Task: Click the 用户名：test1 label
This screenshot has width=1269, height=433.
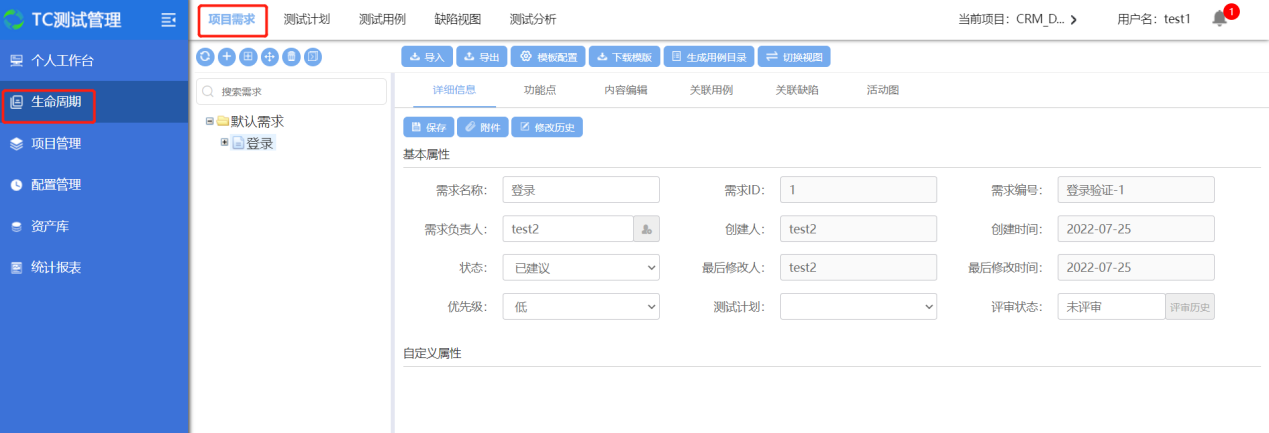Action: pos(1154,19)
